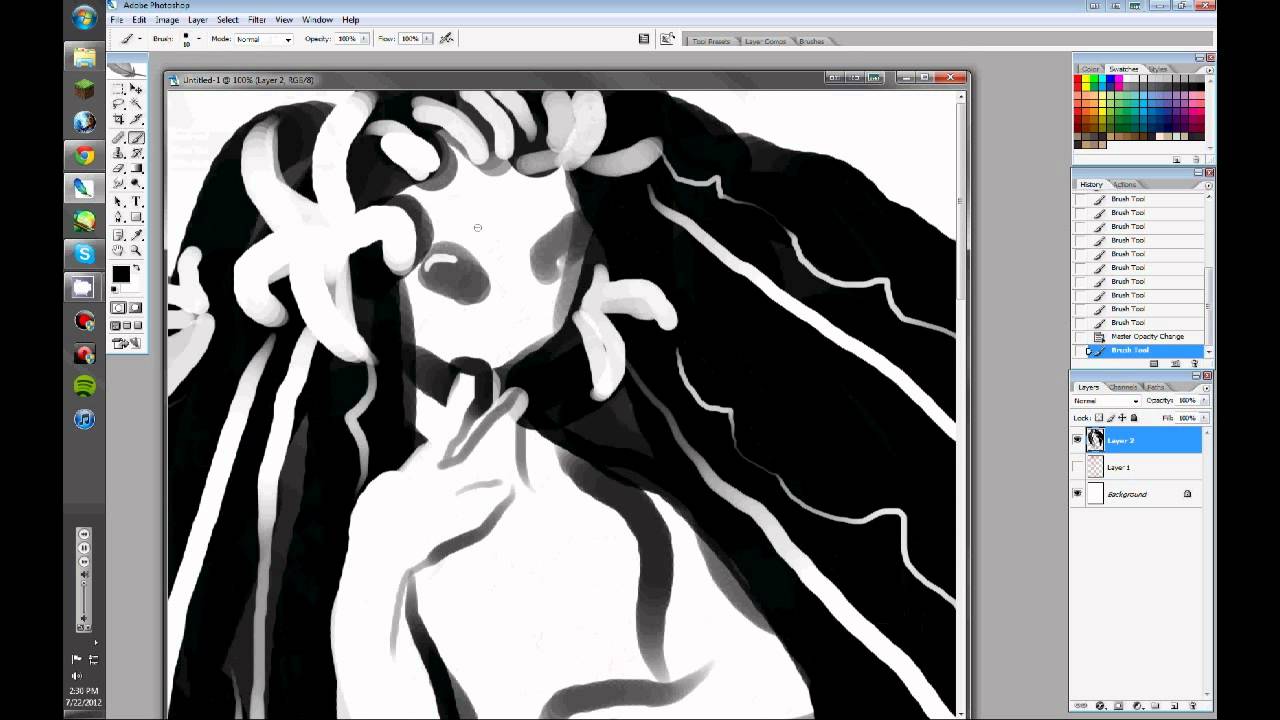Select the Clone Stamp tool
1280x720 pixels.
[118, 153]
